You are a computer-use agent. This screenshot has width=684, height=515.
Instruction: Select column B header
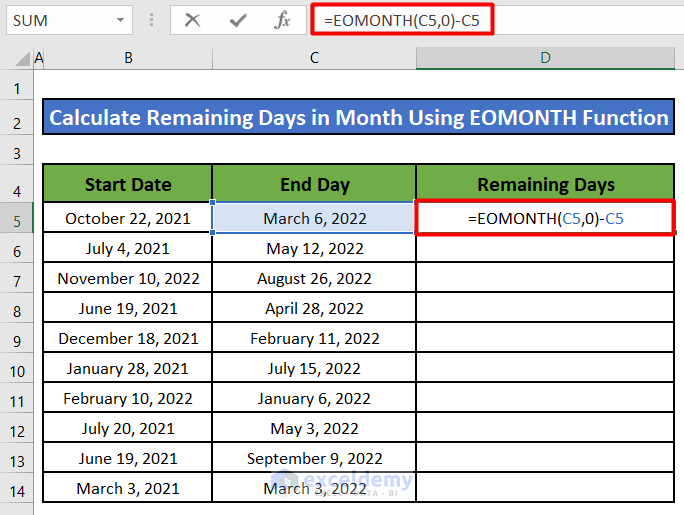128,58
